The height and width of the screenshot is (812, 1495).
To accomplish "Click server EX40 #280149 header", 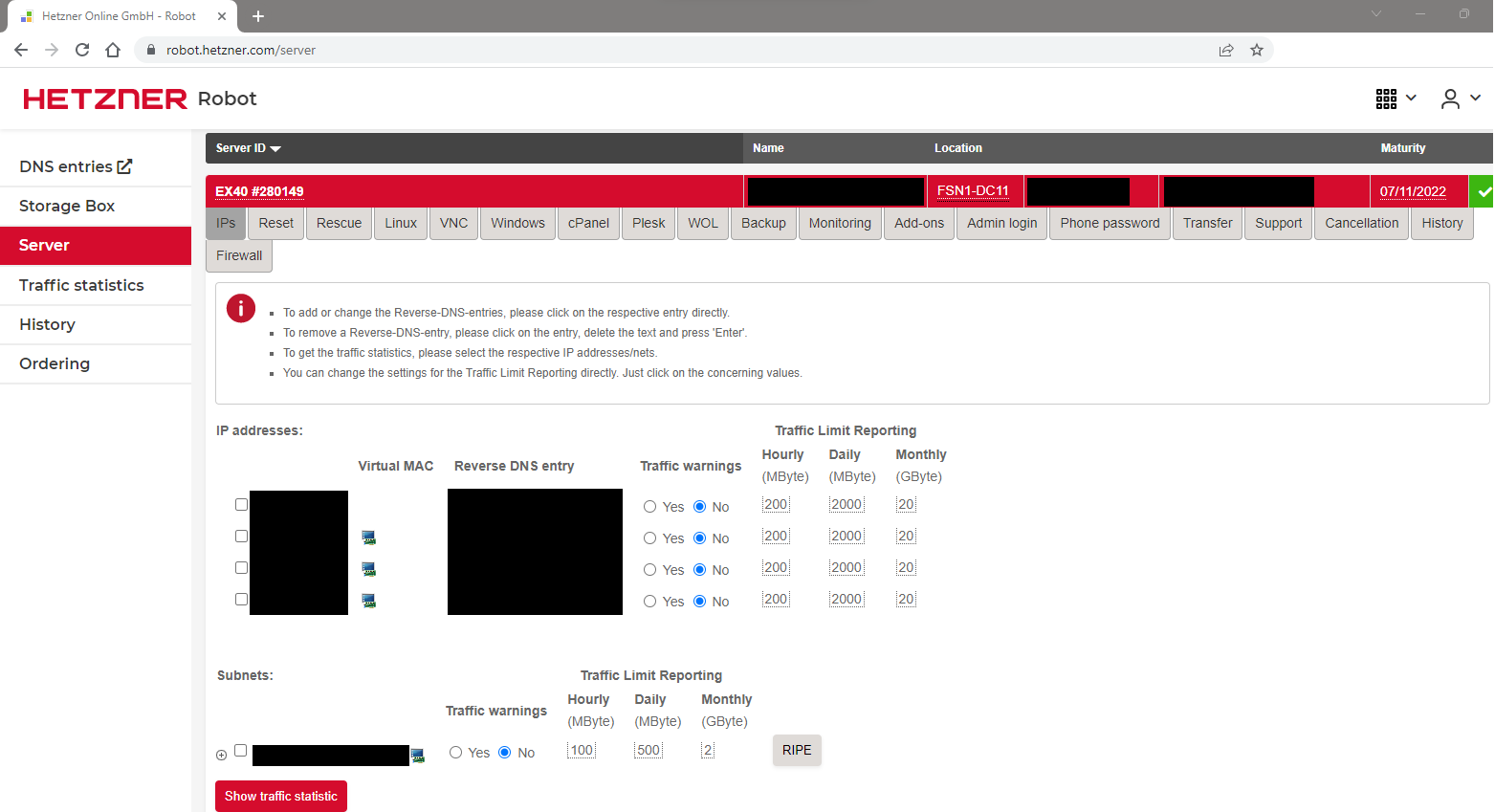I will point(259,191).
